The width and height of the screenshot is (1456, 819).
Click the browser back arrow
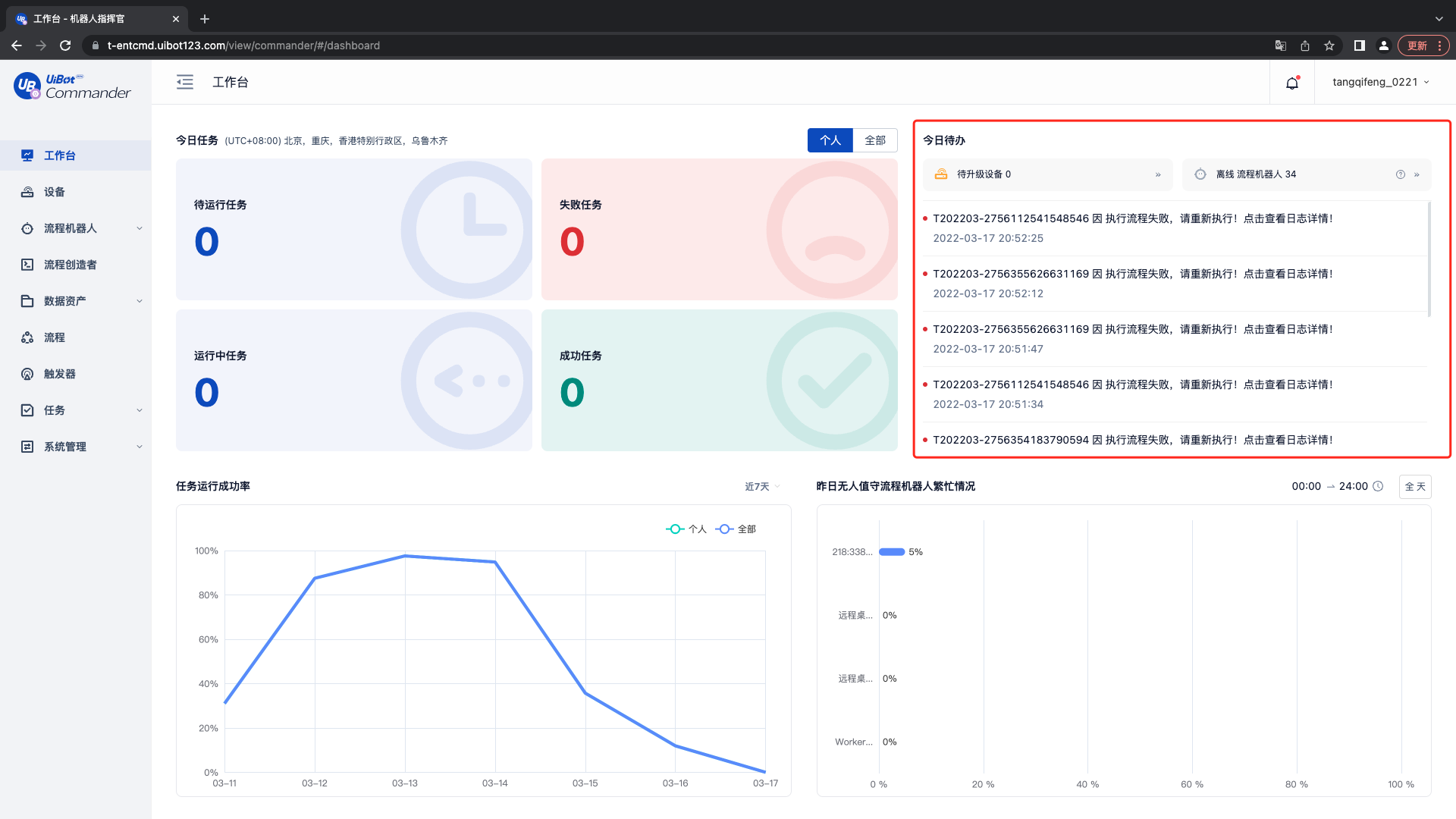point(17,45)
